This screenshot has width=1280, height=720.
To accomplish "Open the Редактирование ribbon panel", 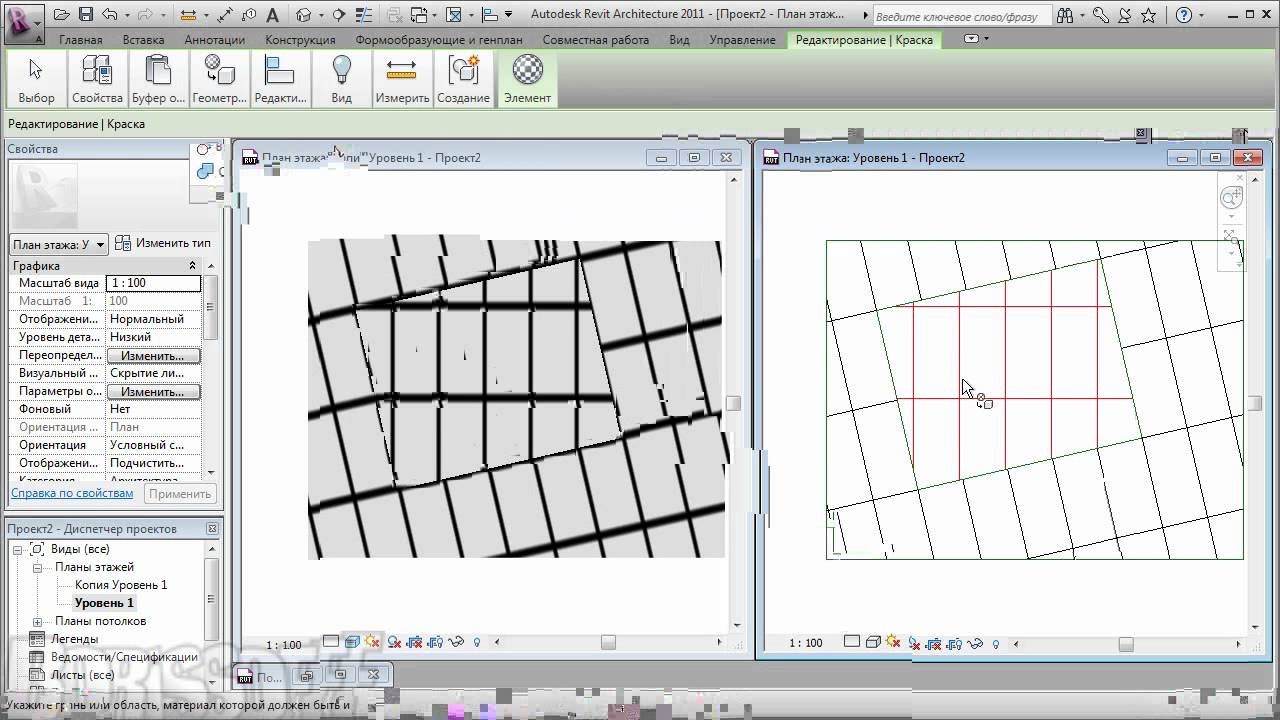I will (280, 80).
